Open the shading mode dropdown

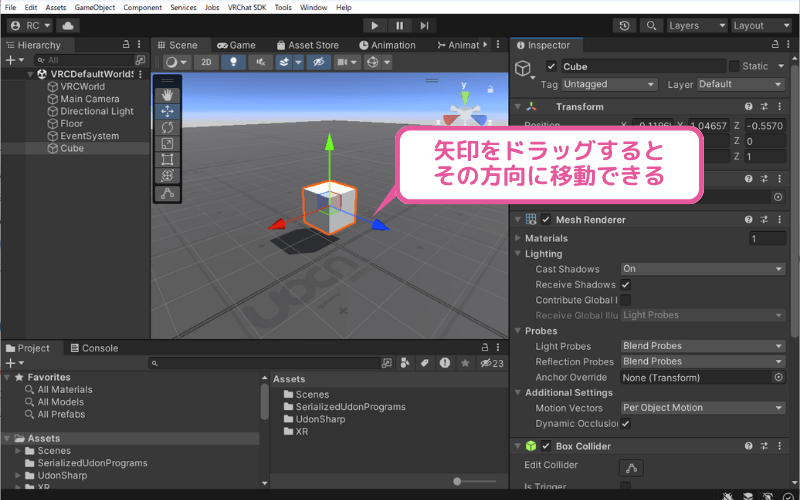tap(177, 62)
